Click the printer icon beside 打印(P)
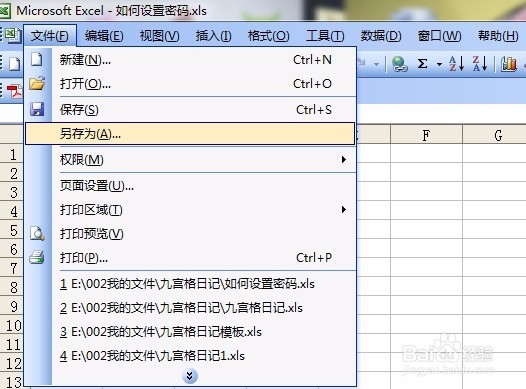This screenshot has width=526, height=389. (x=37, y=258)
